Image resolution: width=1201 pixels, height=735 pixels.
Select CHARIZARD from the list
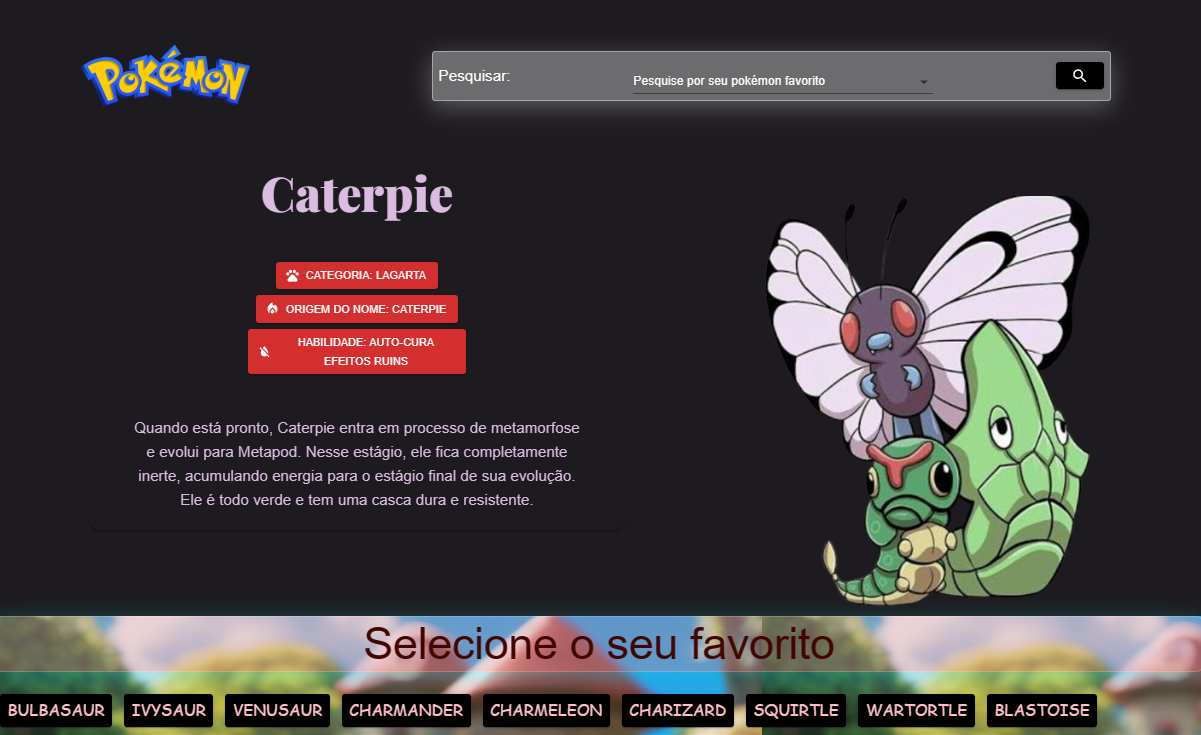[x=677, y=710]
